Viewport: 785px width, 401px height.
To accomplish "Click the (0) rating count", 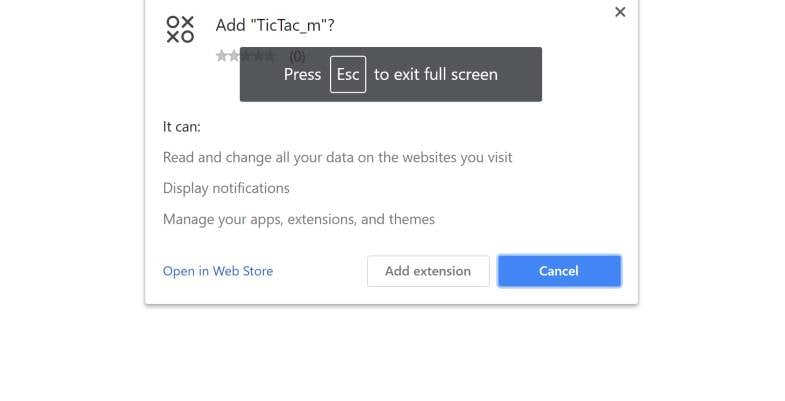I will pyautogui.click(x=297, y=56).
